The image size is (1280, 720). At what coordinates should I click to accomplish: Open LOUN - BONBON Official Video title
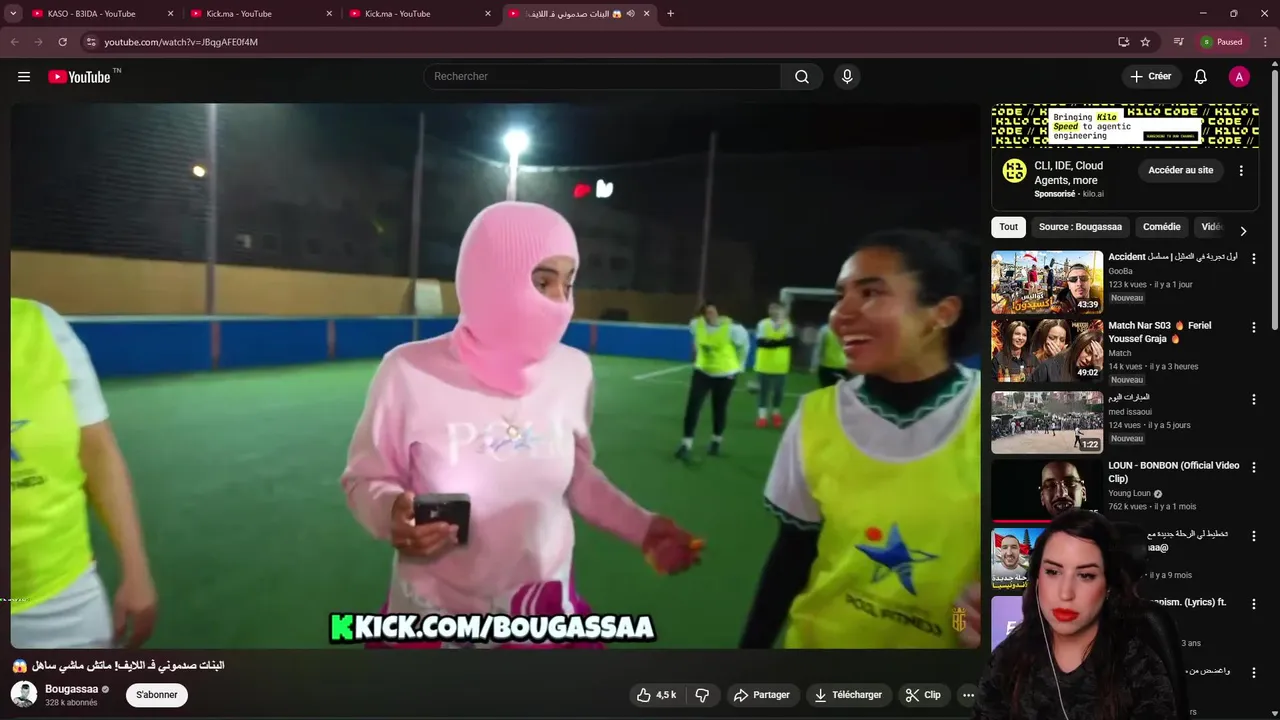(x=1174, y=472)
